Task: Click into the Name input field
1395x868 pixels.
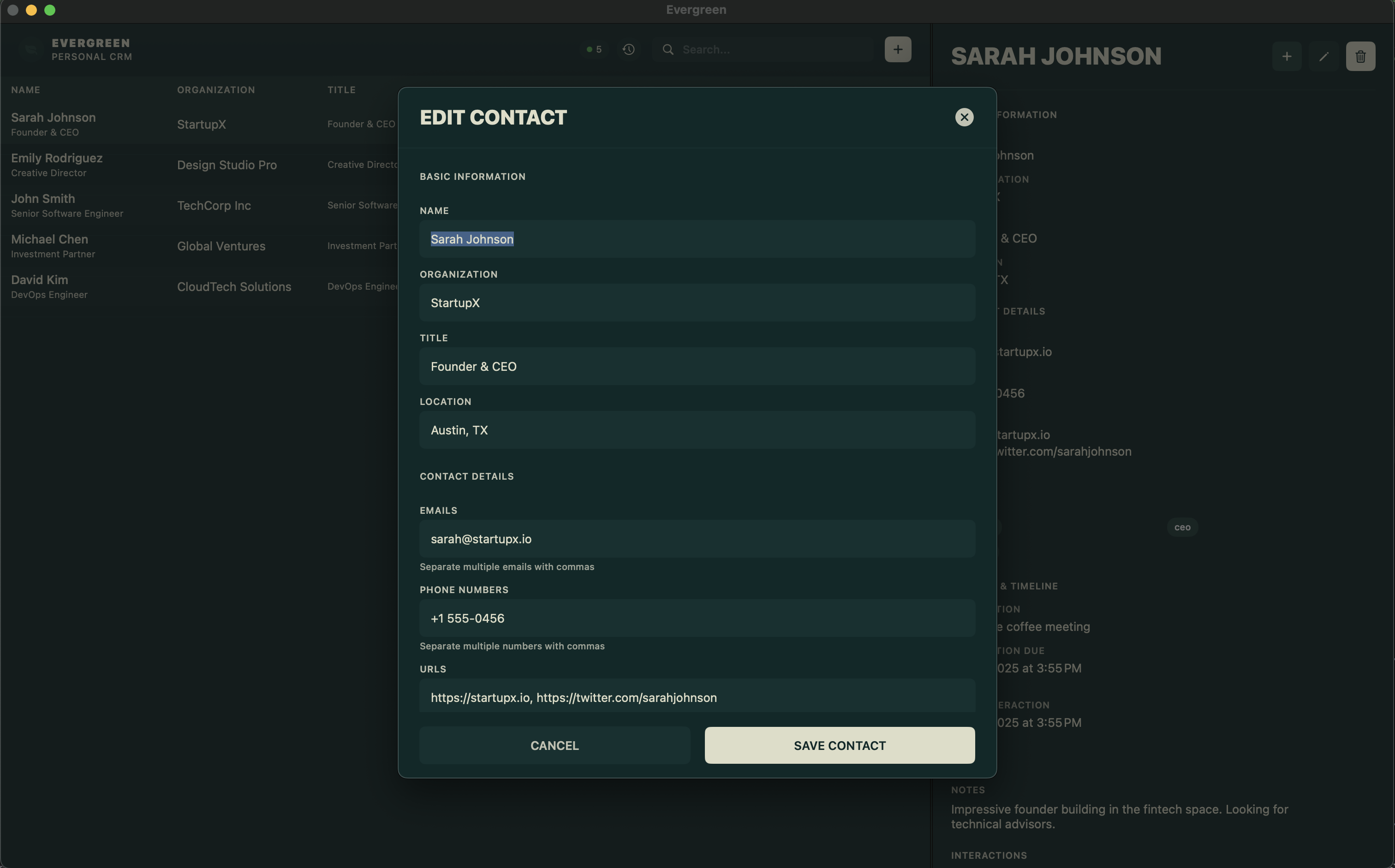Action: 697,239
